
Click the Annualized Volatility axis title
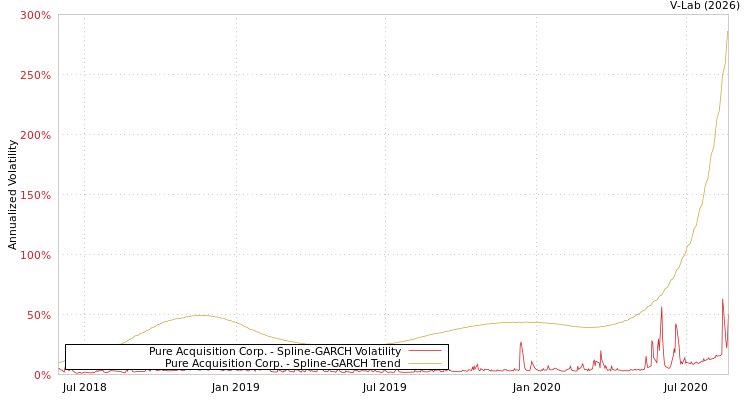pos(12,195)
